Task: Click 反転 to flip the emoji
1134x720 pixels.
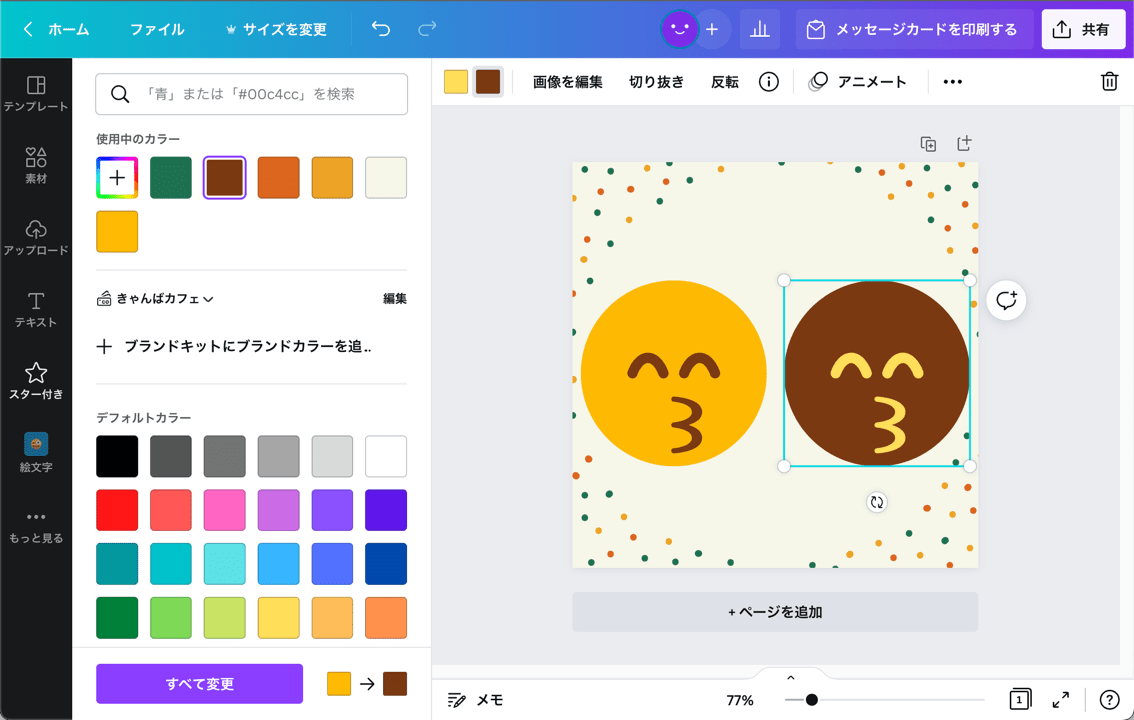Action: tap(724, 81)
